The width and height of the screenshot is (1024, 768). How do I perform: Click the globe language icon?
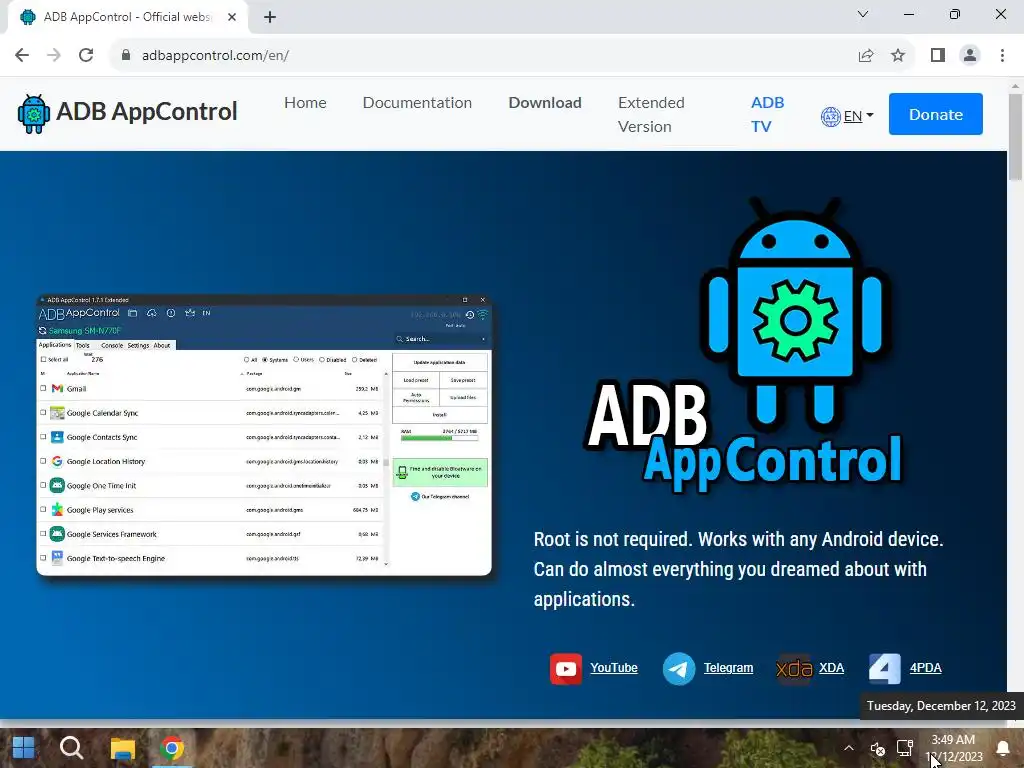[830, 117]
